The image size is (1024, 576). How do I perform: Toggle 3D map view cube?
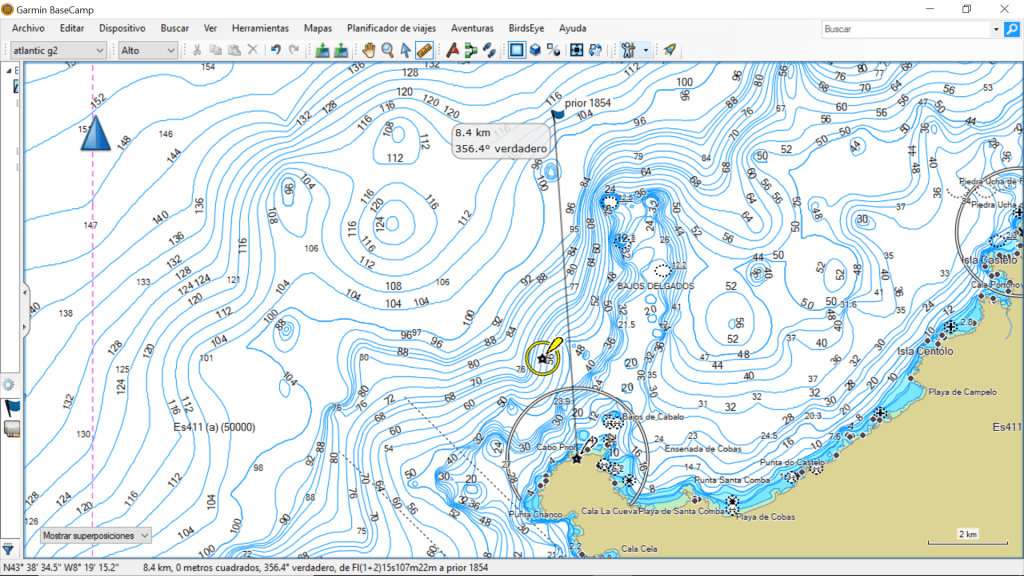tap(536, 49)
